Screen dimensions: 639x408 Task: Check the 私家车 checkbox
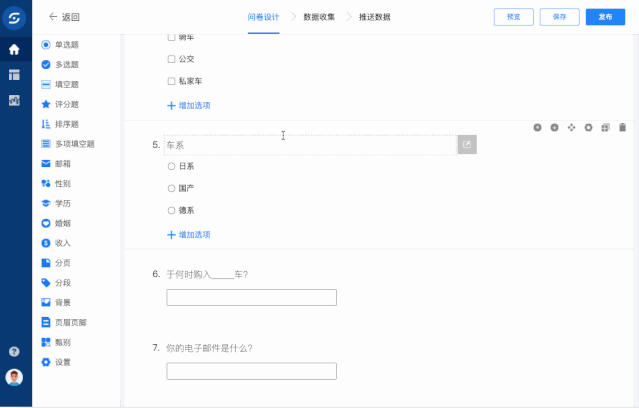(172, 81)
